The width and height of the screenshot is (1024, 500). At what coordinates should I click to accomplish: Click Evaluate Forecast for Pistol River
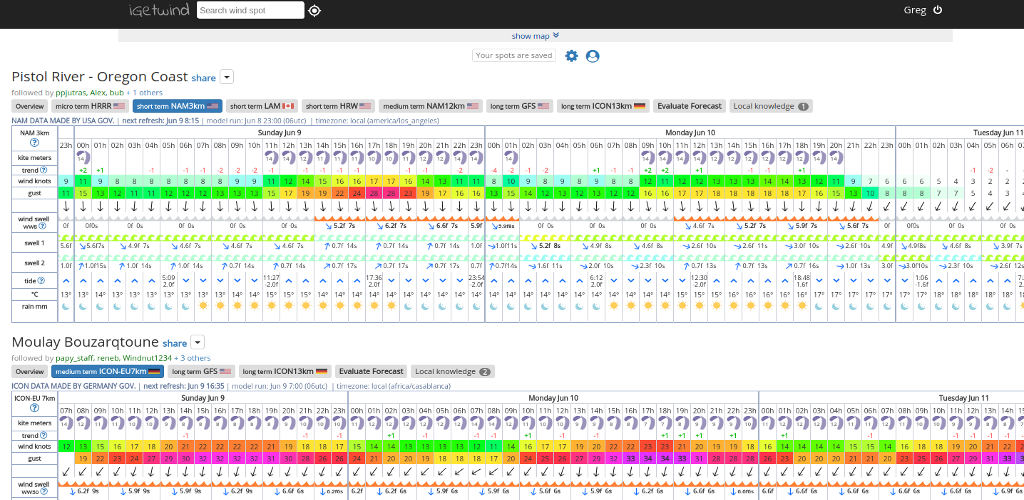click(x=689, y=106)
